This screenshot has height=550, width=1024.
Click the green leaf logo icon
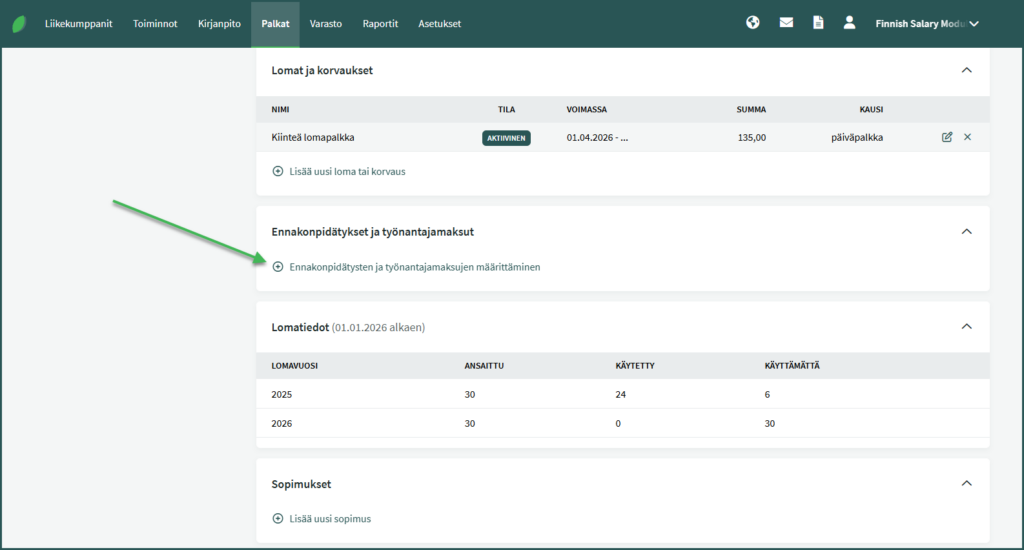[19, 24]
